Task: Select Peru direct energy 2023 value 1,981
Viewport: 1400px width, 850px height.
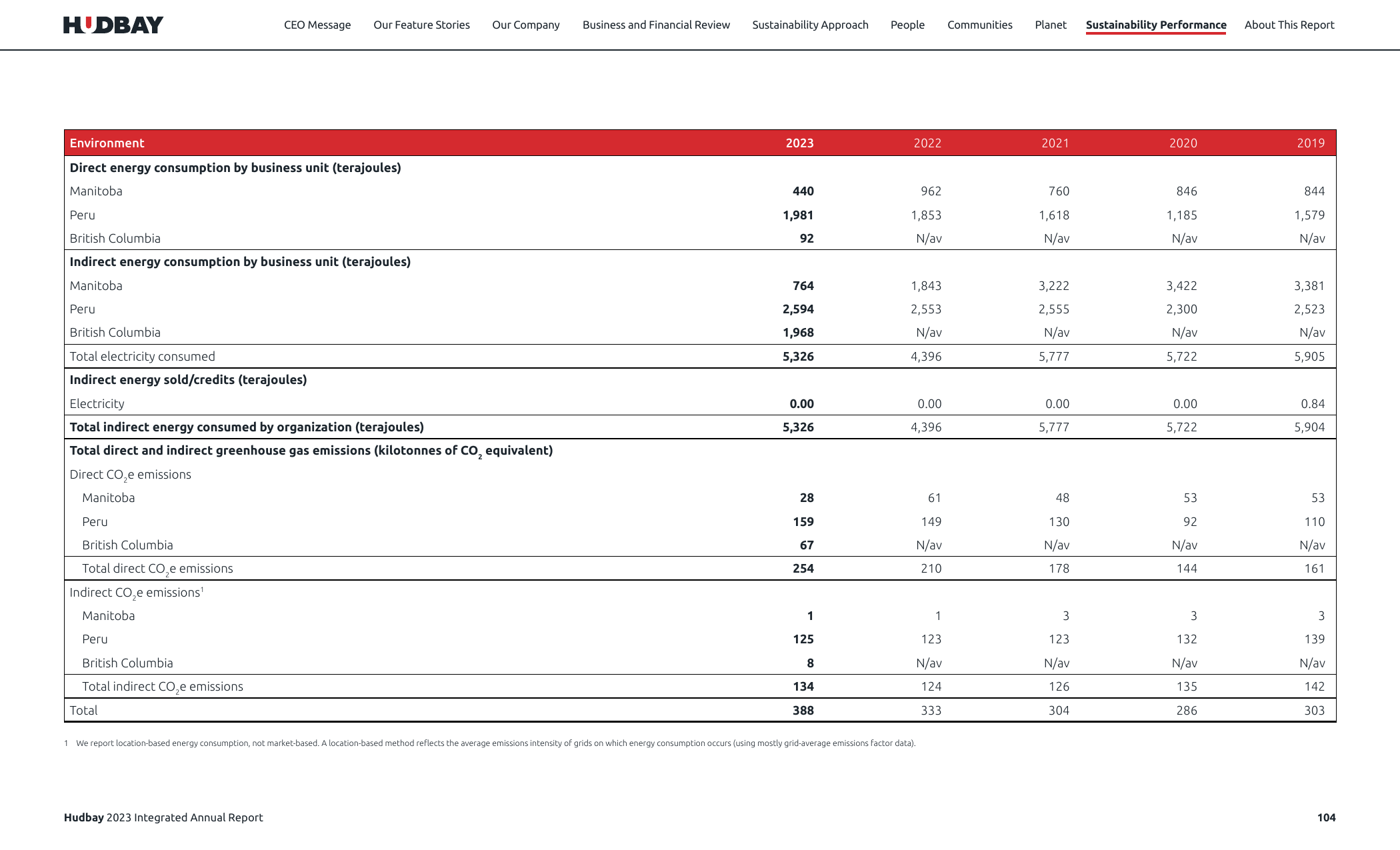Action: tap(798, 215)
